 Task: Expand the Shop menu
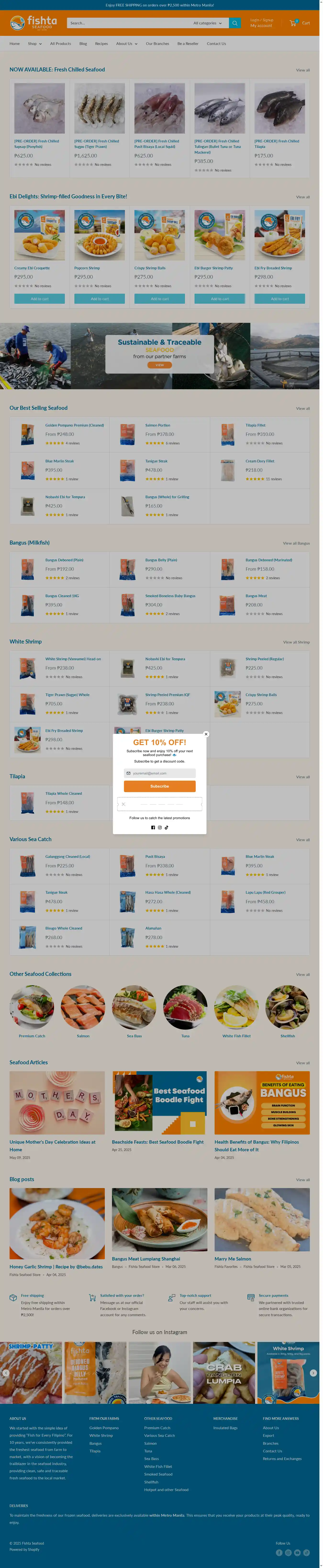[35, 44]
